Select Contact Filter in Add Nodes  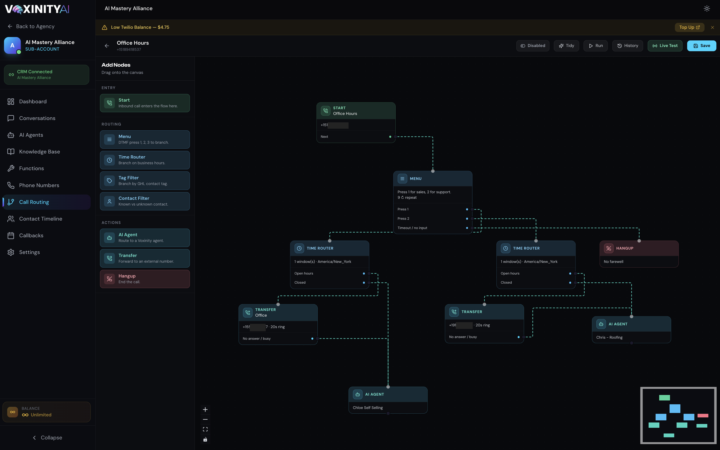[145, 201]
